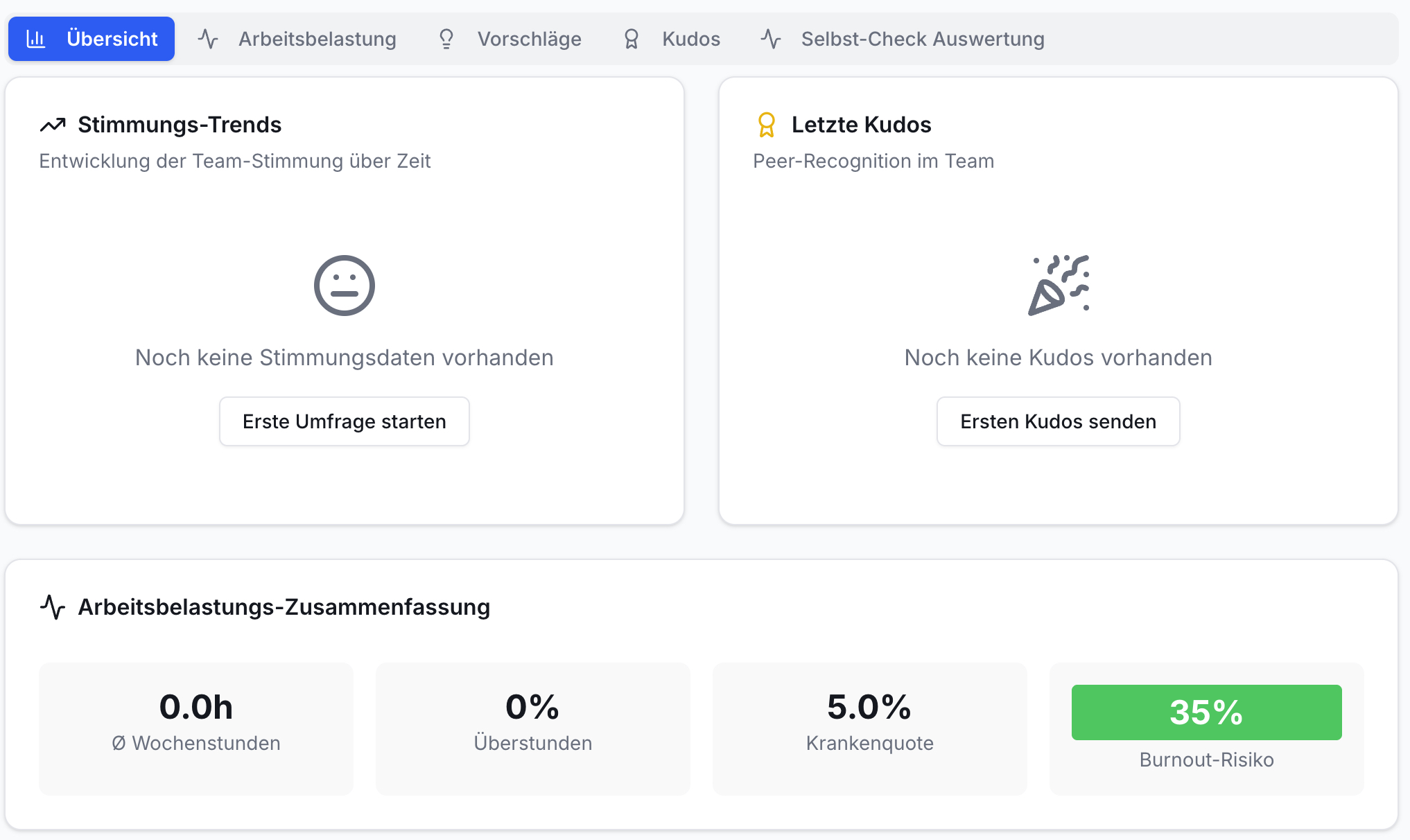This screenshot has width=1410, height=840.
Task: Select the Kudos tab
Action: click(672, 39)
